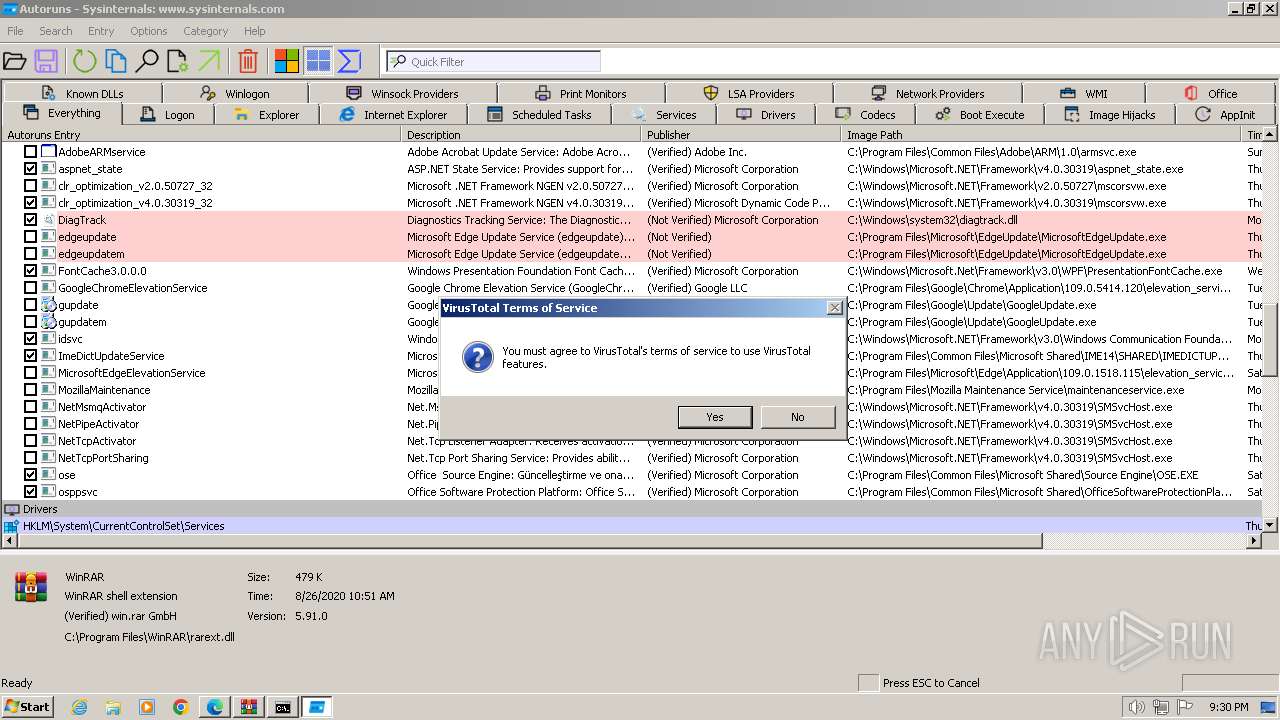Click the gupdate entry icon
The image size is (1280, 720).
click(48, 305)
